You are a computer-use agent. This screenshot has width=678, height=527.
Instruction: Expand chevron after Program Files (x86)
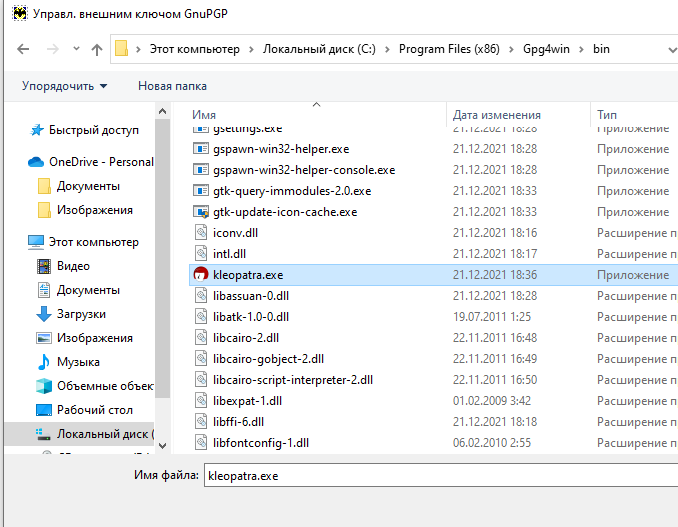(511, 49)
